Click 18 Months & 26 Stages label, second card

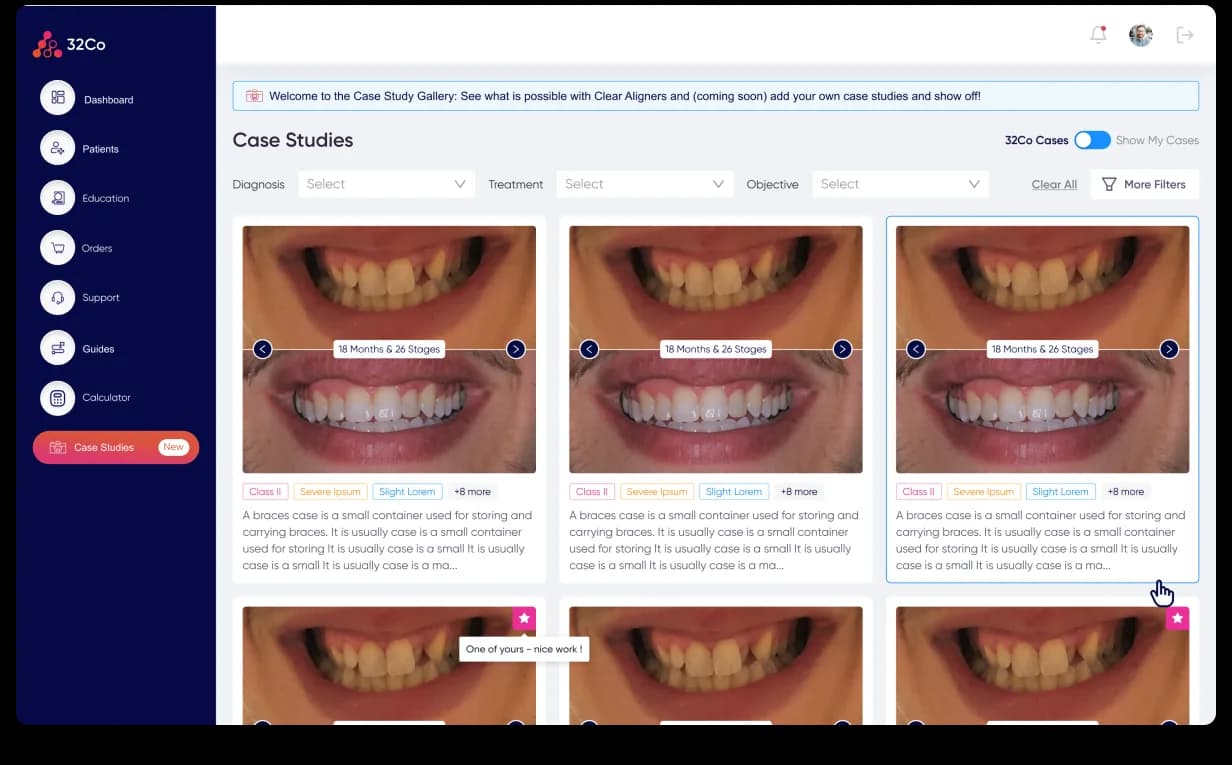(716, 349)
